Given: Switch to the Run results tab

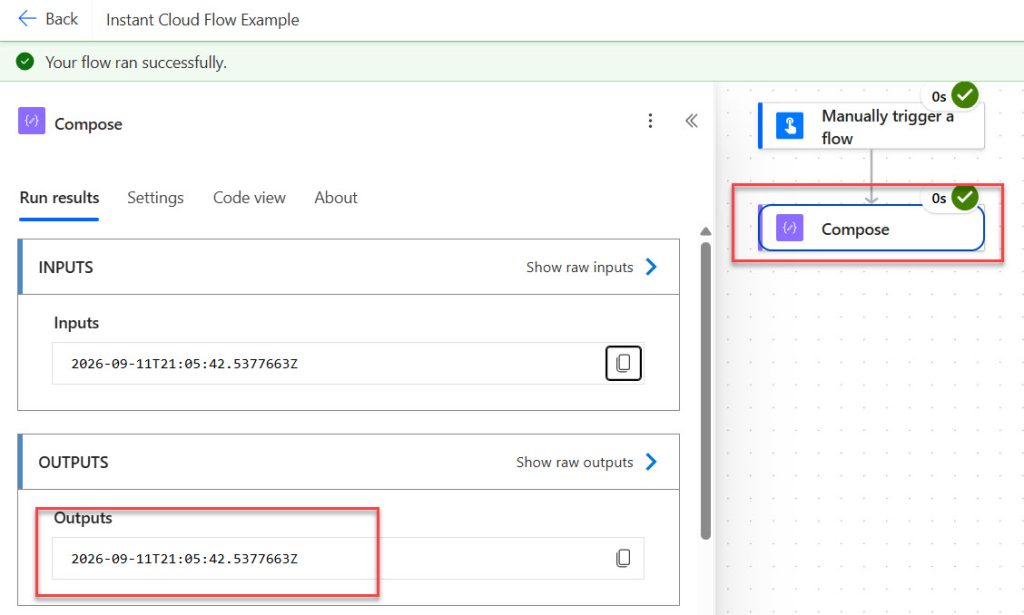Looking at the screenshot, I should tap(59, 198).
